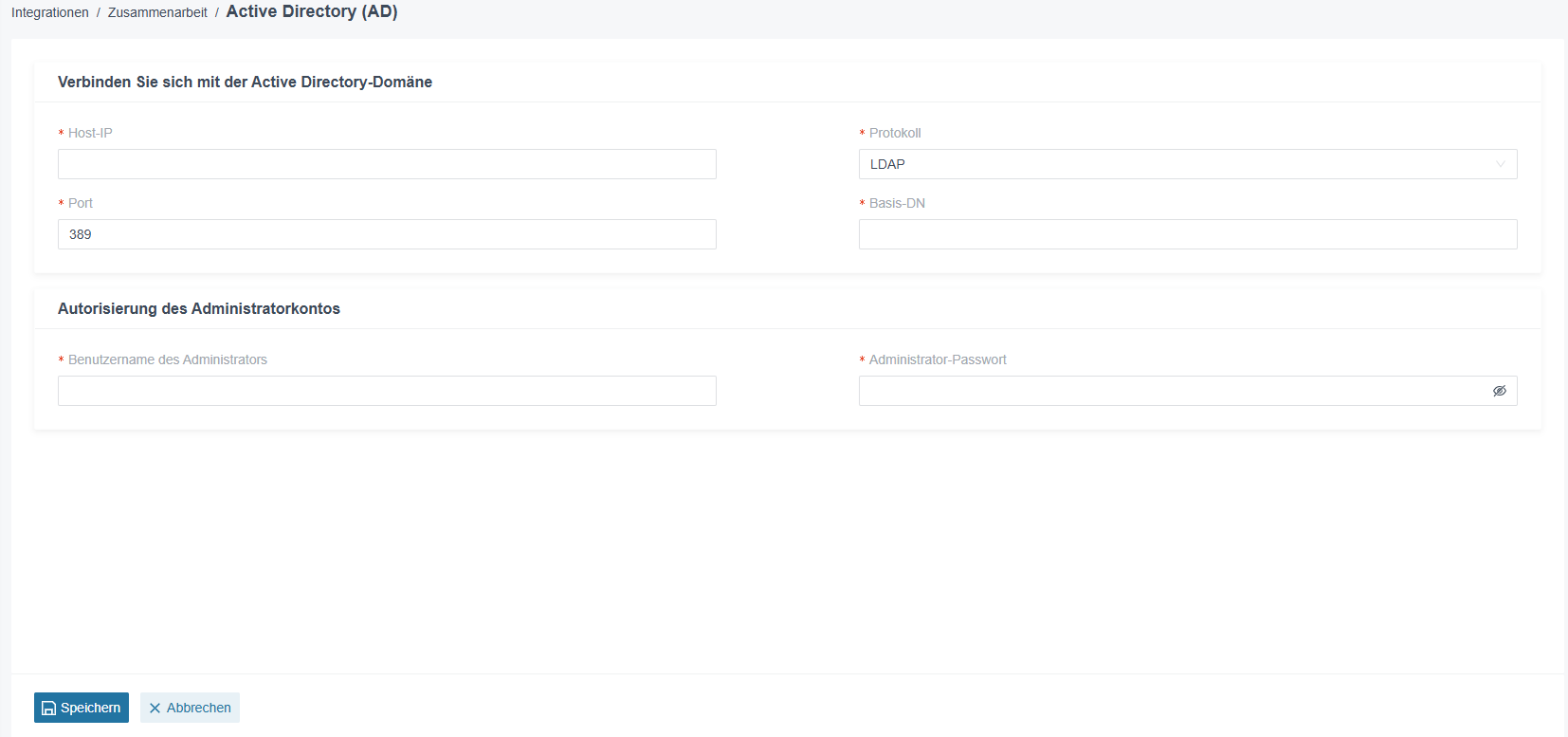1568x737 pixels.
Task: Open the Protokoll LDAP dropdown
Action: point(1188,164)
